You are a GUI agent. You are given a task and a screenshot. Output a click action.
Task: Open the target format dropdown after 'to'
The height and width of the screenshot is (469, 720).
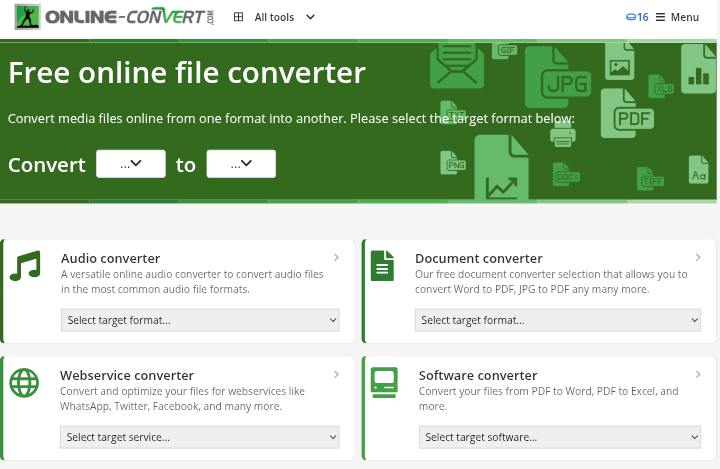(241, 164)
